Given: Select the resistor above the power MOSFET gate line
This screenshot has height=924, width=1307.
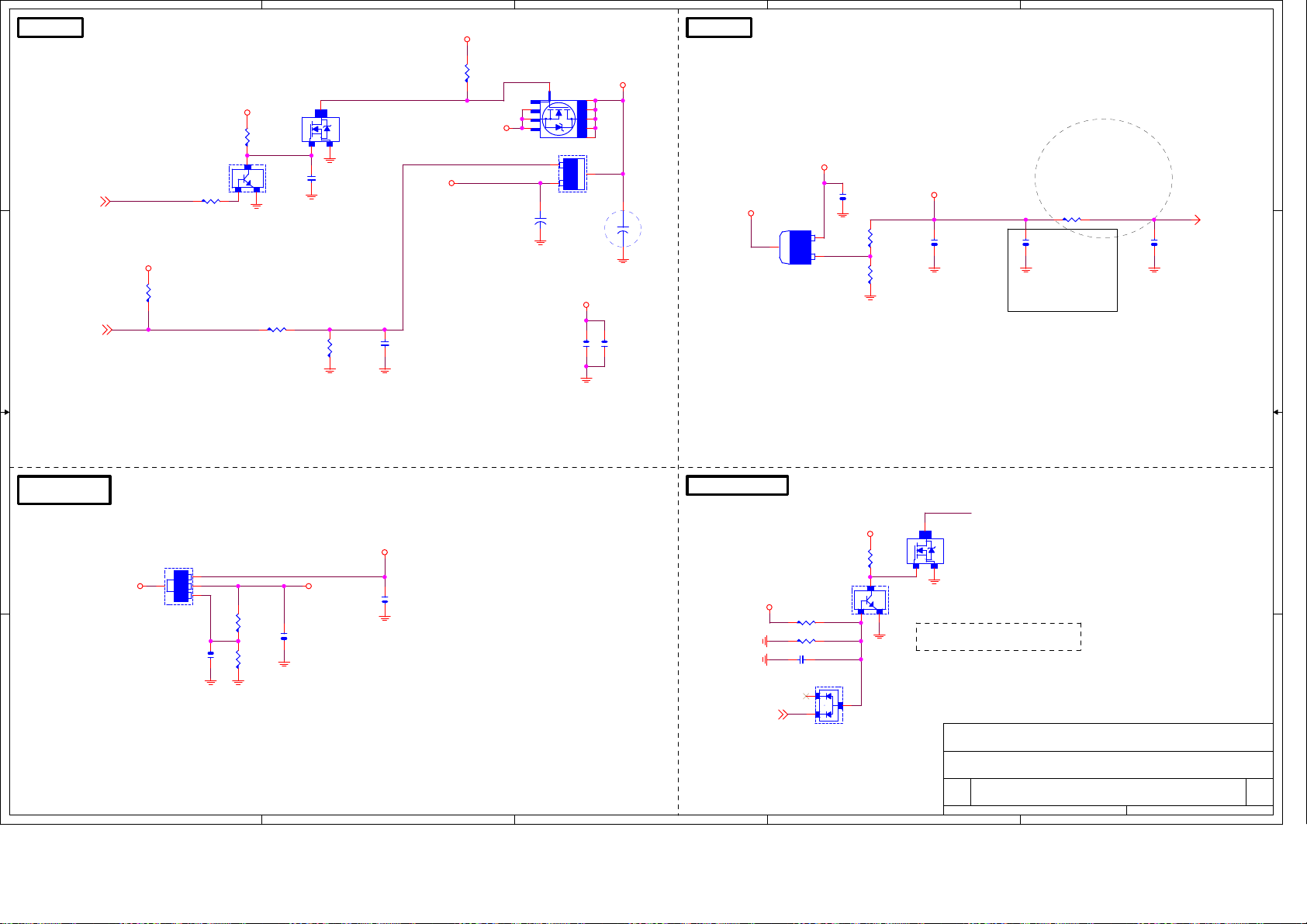Looking at the screenshot, I should click(x=467, y=73).
